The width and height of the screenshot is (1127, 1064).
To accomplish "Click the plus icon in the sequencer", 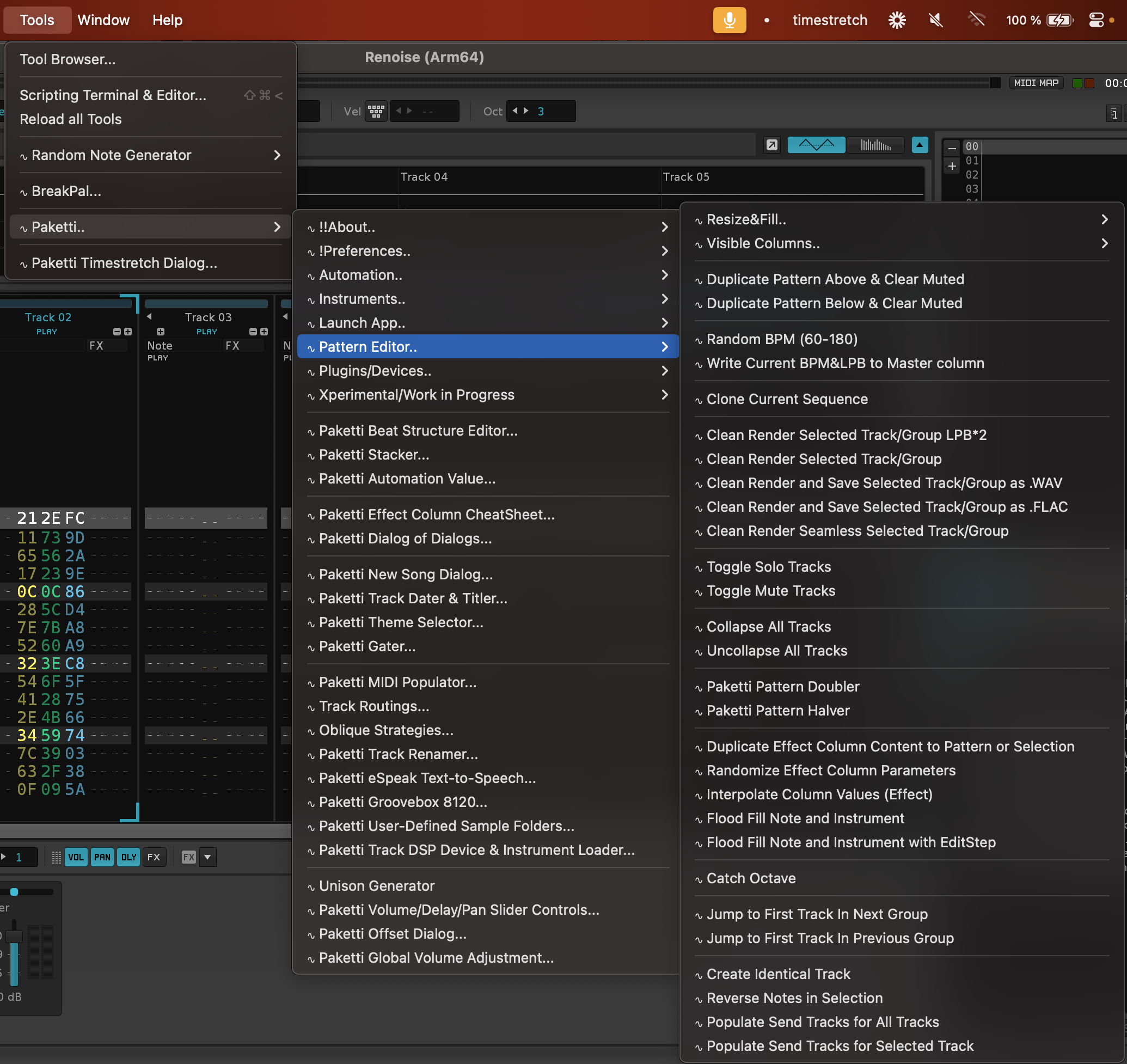I will point(952,166).
